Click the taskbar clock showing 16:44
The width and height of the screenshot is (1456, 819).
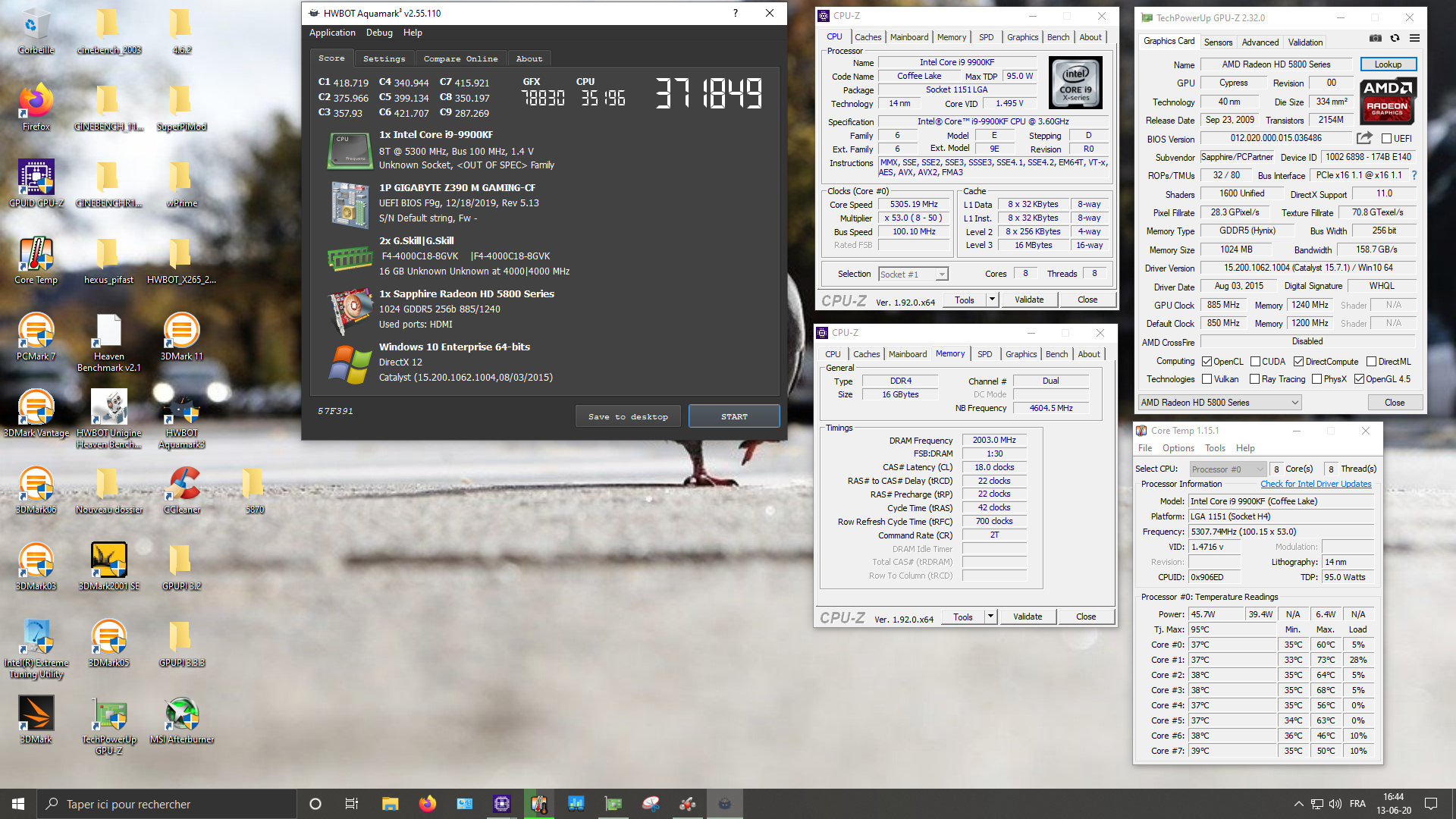click(1393, 804)
